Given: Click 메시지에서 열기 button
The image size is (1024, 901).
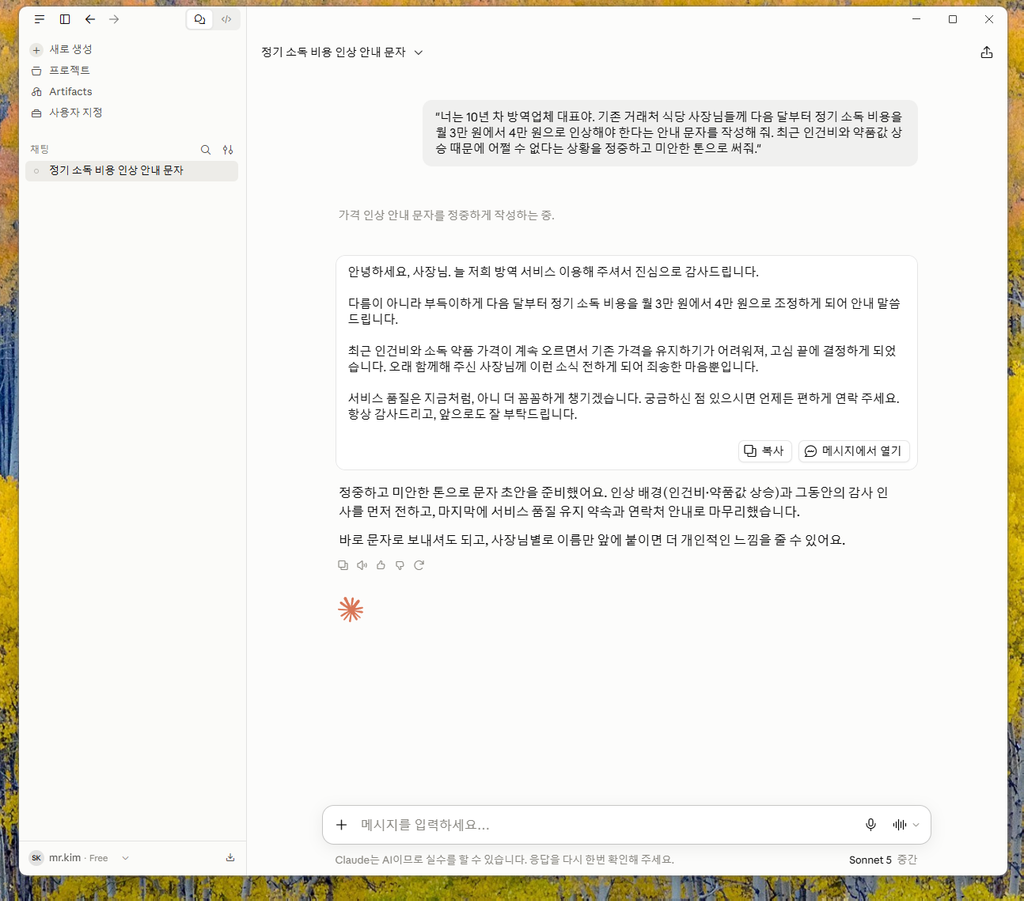Looking at the screenshot, I should (x=854, y=451).
